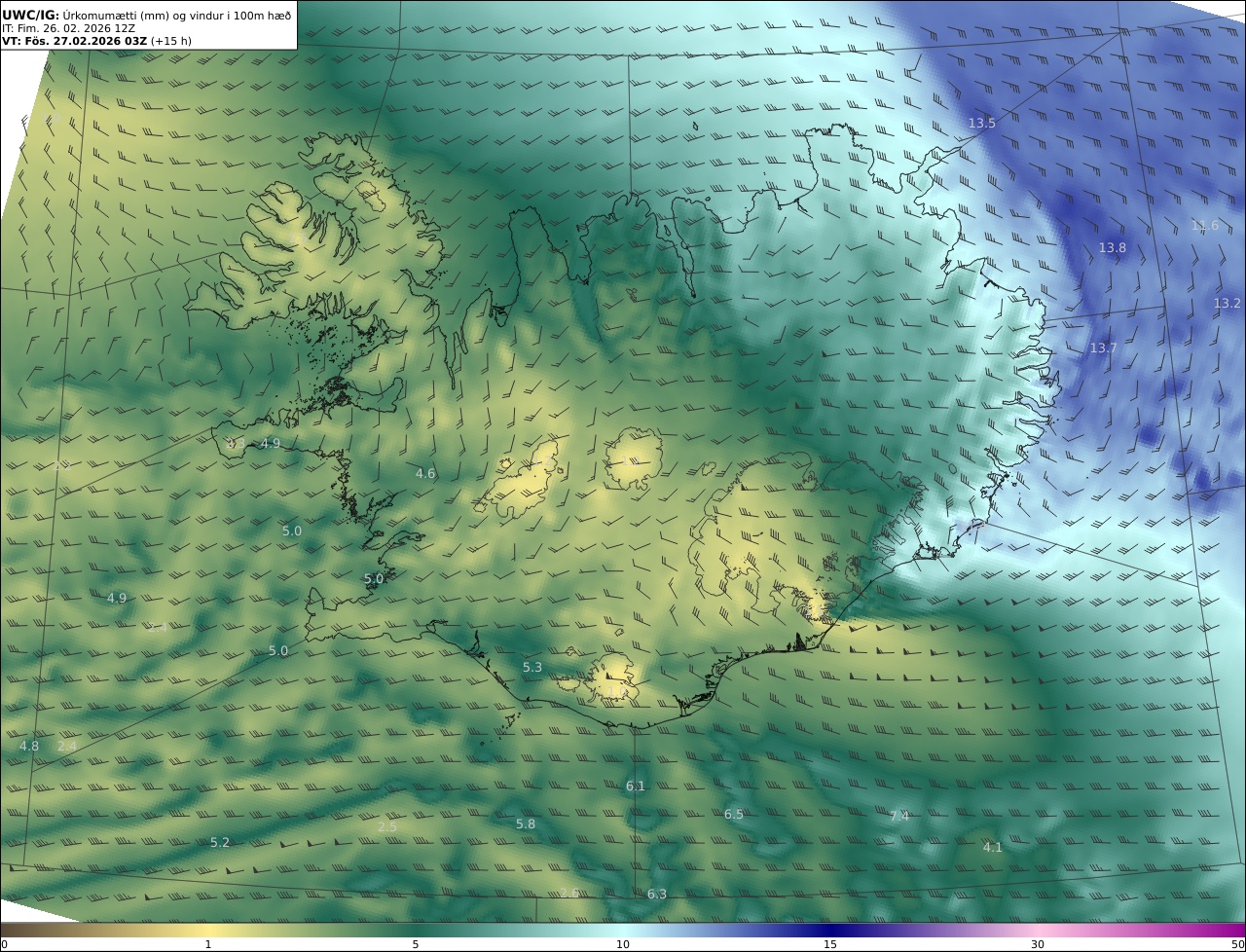Click the colorbar tick label 30
The width and height of the screenshot is (1246, 952).
(x=1038, y=944)
